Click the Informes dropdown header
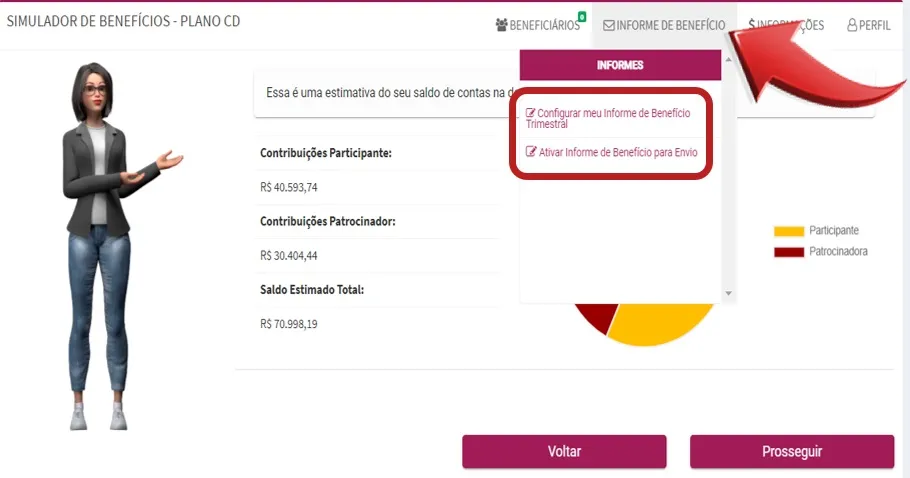This screenshot has width=910, height=478. tap(620, 65)
